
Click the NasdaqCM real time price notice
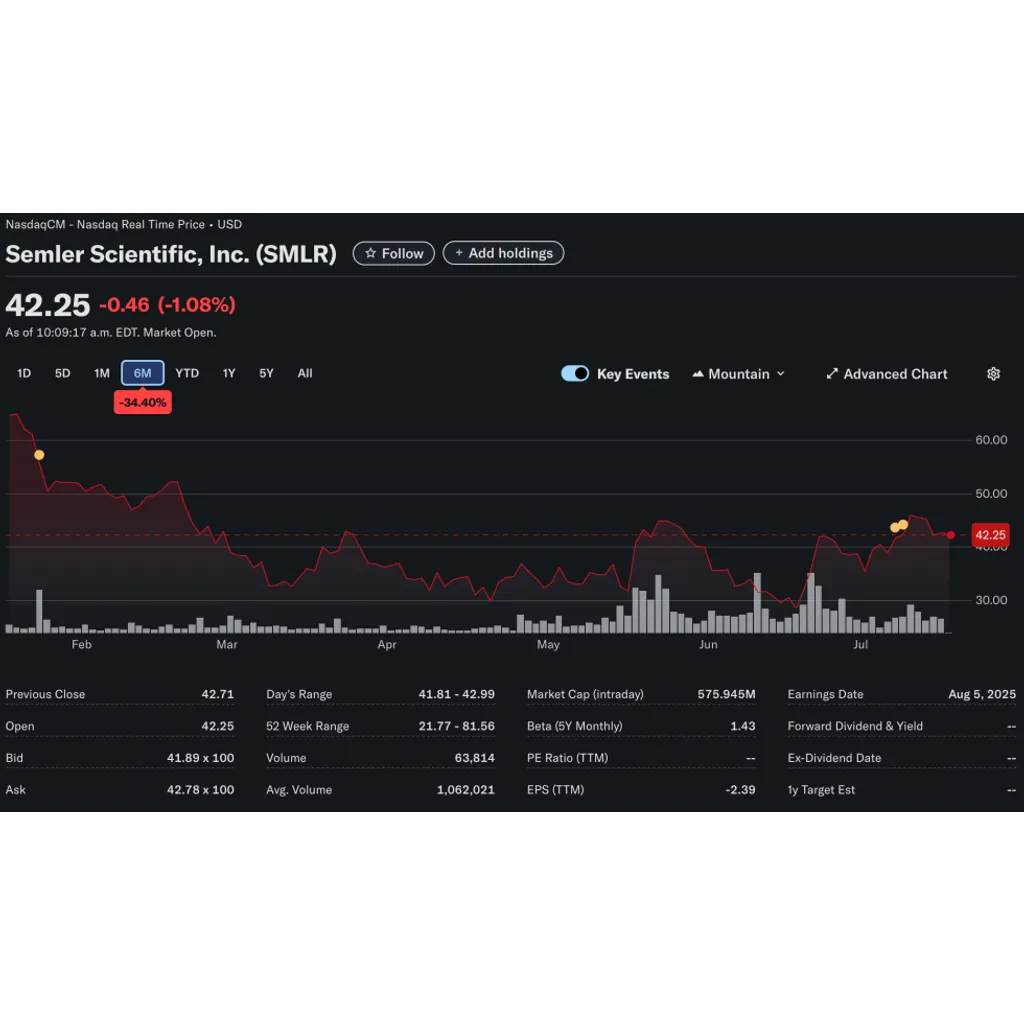click(x=124, y=224)
